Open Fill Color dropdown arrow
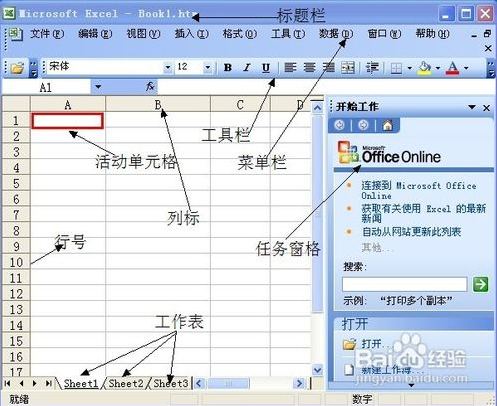Image resolution: width=497 pixels, height=406 pixels. (x=438, y=68)
